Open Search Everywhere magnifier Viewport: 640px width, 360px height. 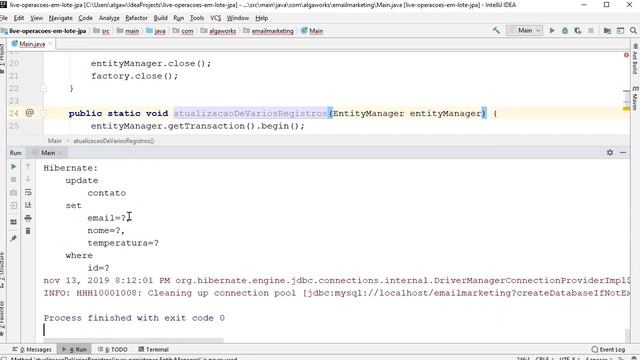click(x=633, y=31)
